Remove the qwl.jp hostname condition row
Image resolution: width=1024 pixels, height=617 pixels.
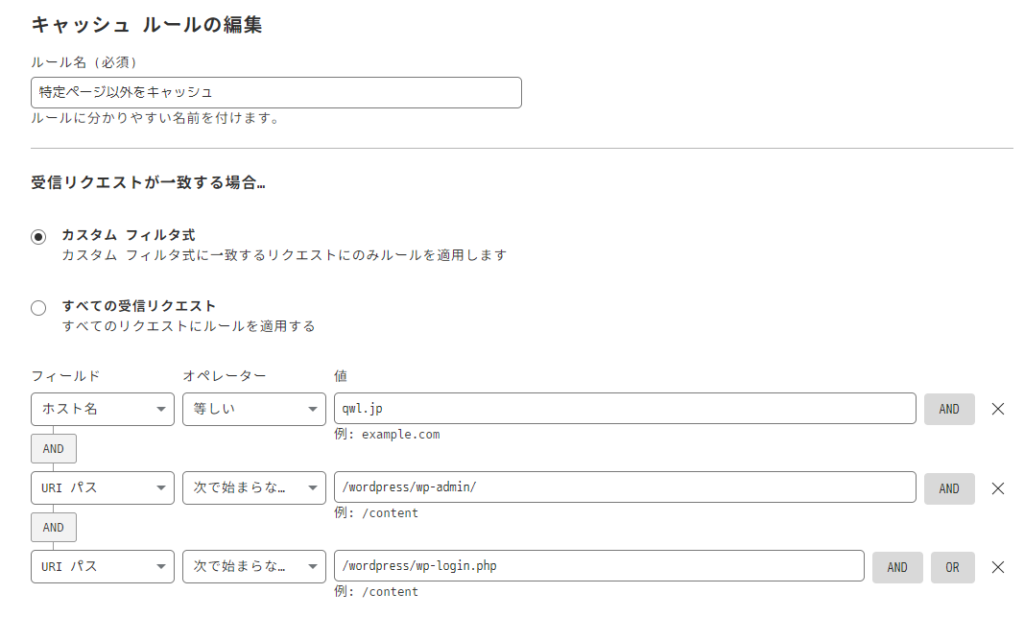point(997,409)
